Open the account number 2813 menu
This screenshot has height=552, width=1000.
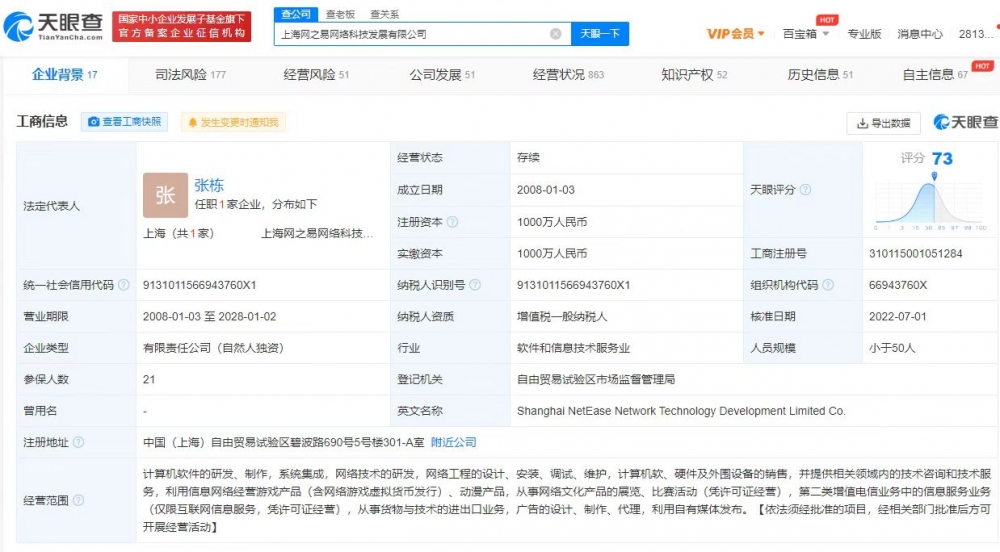click(x=976, y=34)
